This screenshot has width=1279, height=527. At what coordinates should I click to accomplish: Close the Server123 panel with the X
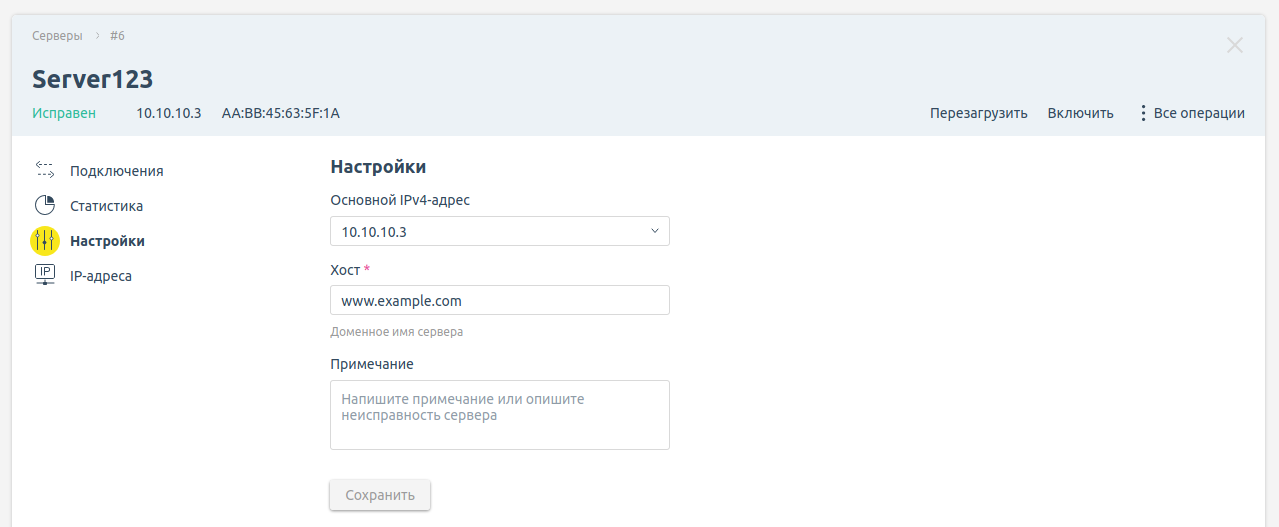pos(1235,45)
